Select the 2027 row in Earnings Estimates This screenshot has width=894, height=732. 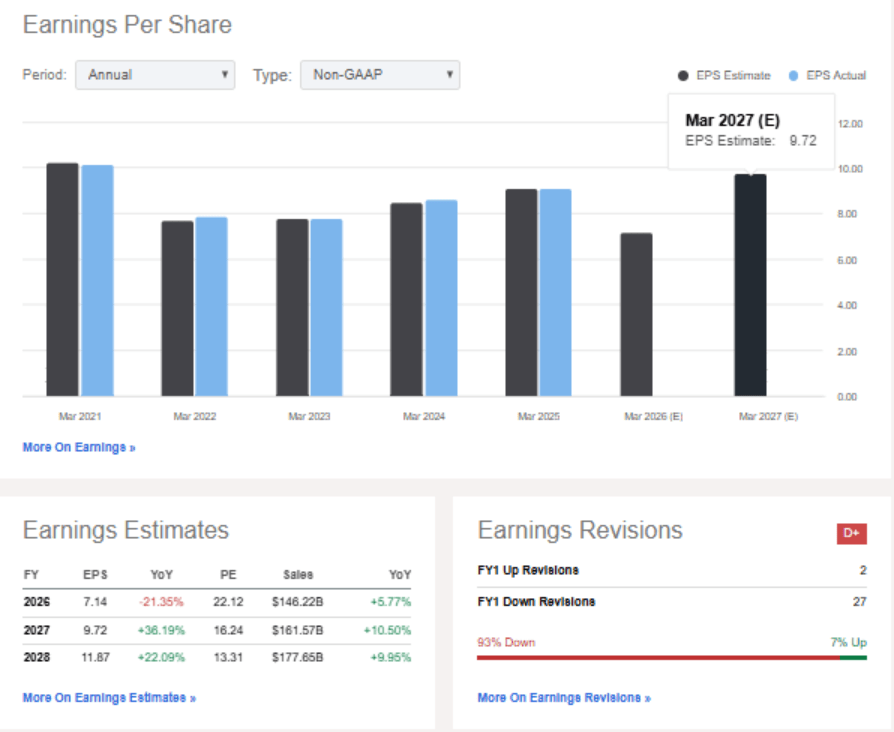[x=217, y=631]
